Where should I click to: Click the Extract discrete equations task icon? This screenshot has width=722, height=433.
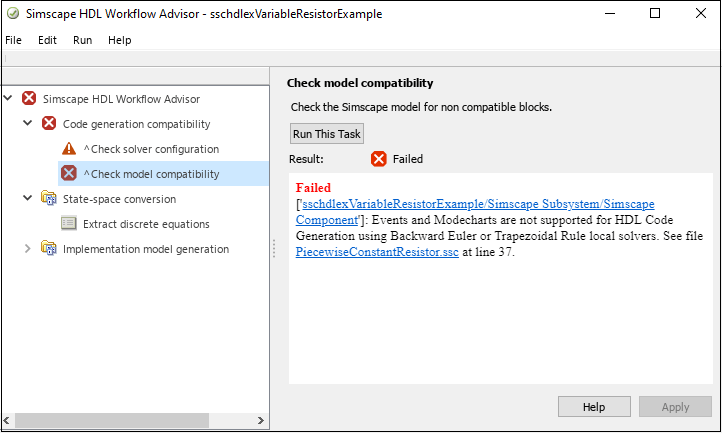point(69,224)
